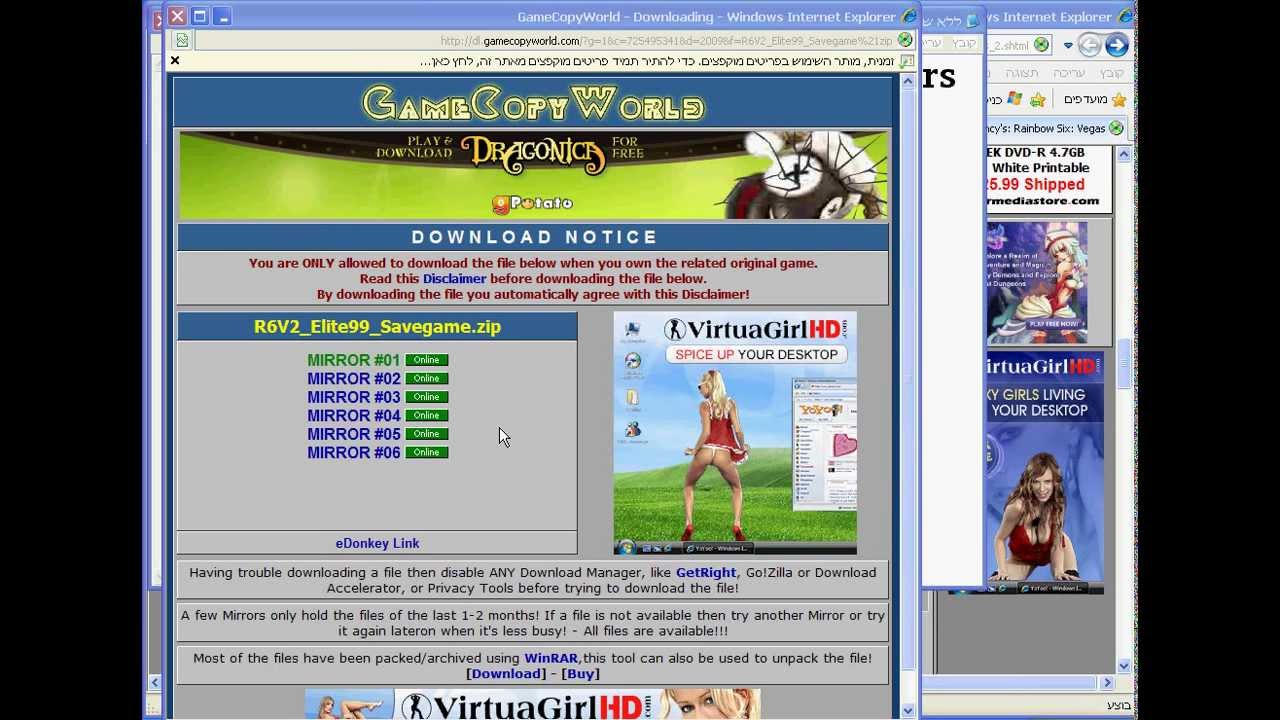The width and height of the screenshot is (1280, 720).
Task: Click add-to-favorites star icon in background window
Action: click(x=1038, y=99)
